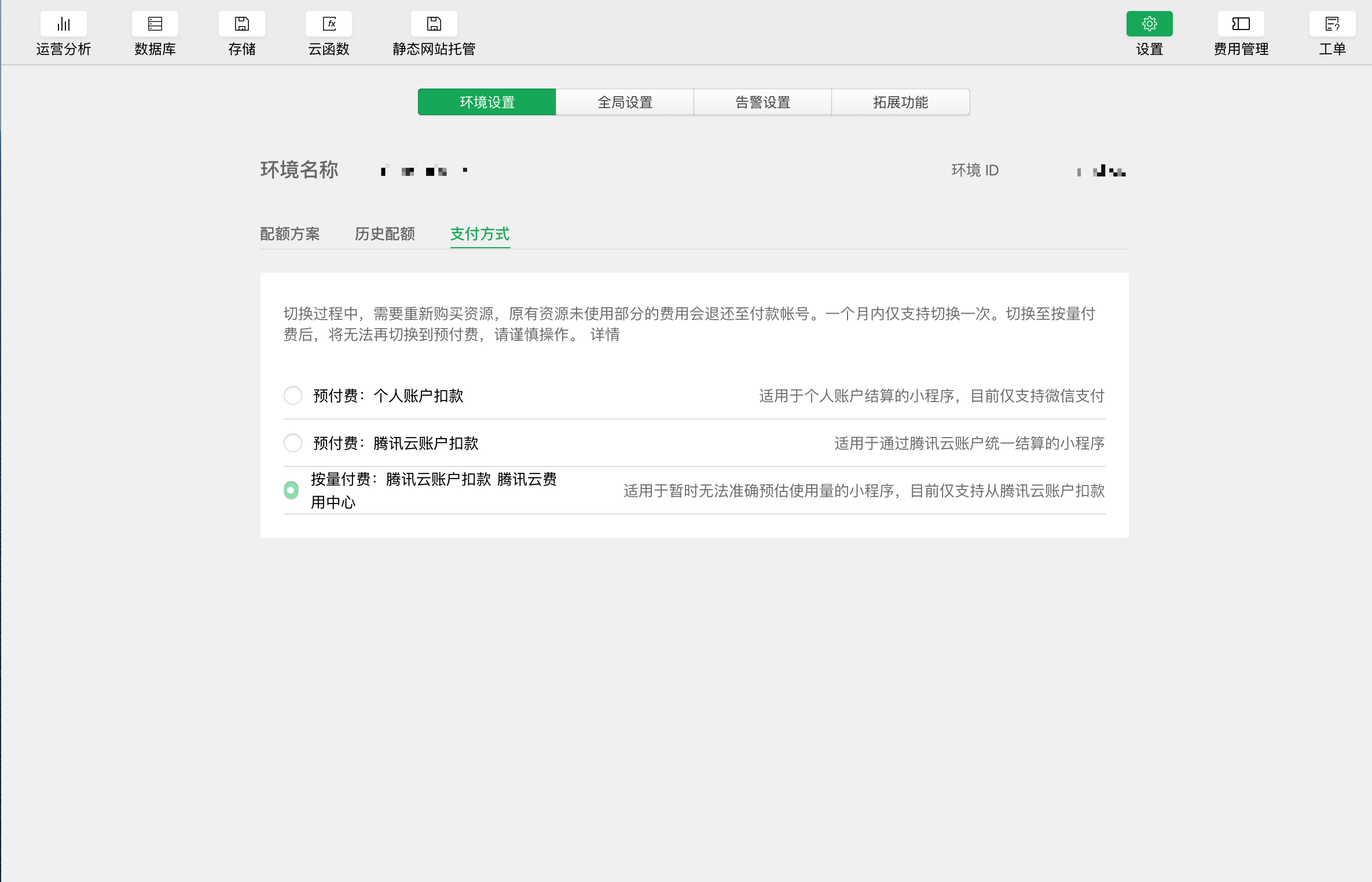
Task: Open the 静态网站托管 hosting icon
Action: coord(434,24)
